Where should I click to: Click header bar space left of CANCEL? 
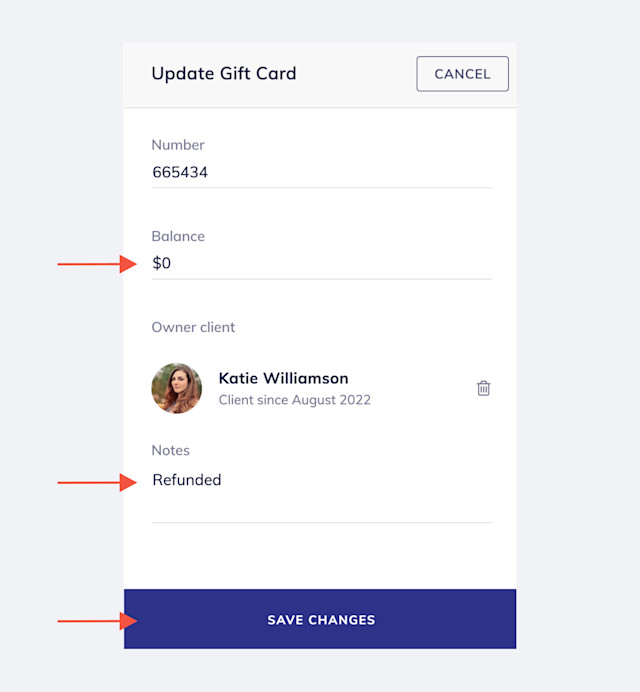point(355,74)
